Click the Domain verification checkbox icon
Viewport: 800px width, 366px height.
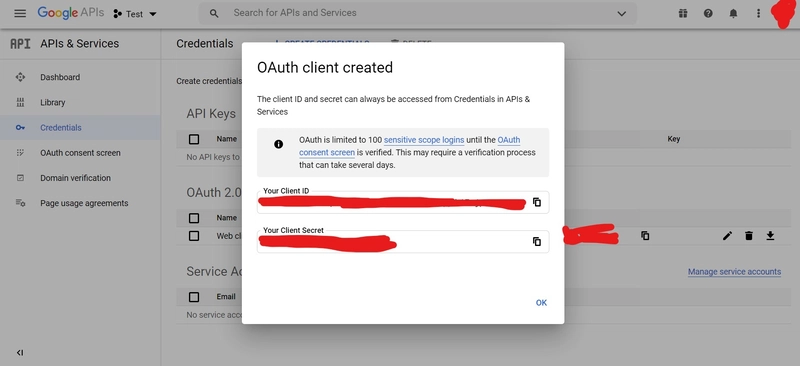point(20,178)
